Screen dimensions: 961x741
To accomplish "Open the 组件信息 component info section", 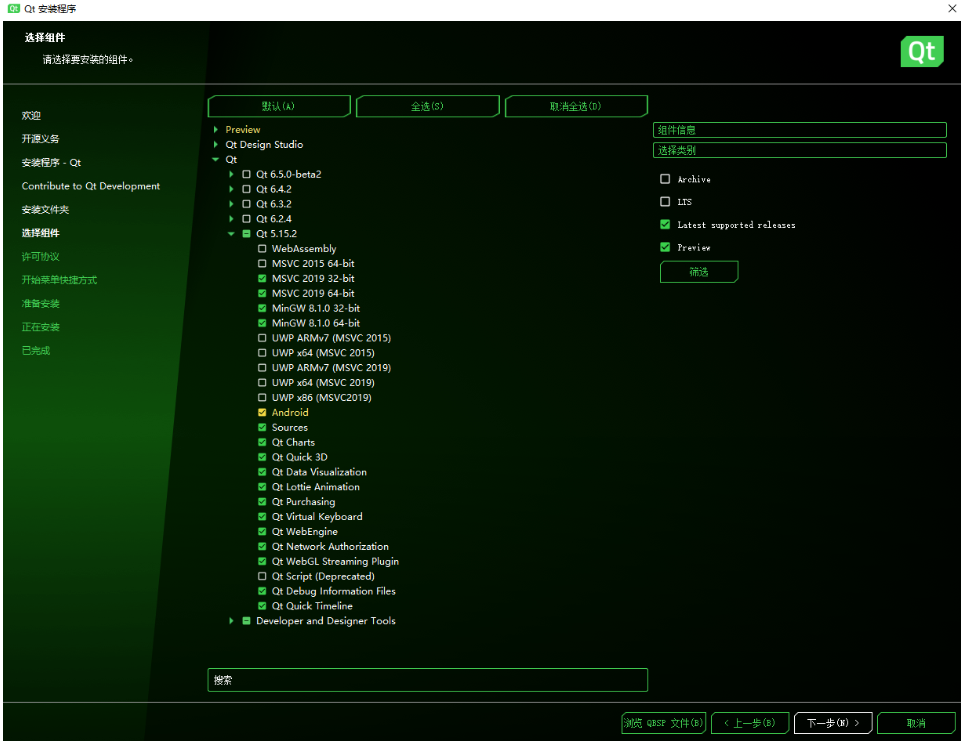I will (x=800, y=130).
